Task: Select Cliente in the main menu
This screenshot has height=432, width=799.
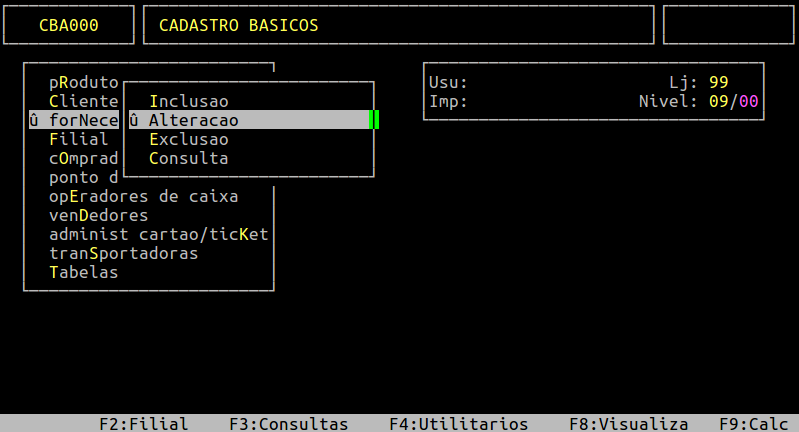Action: [84, 101]
